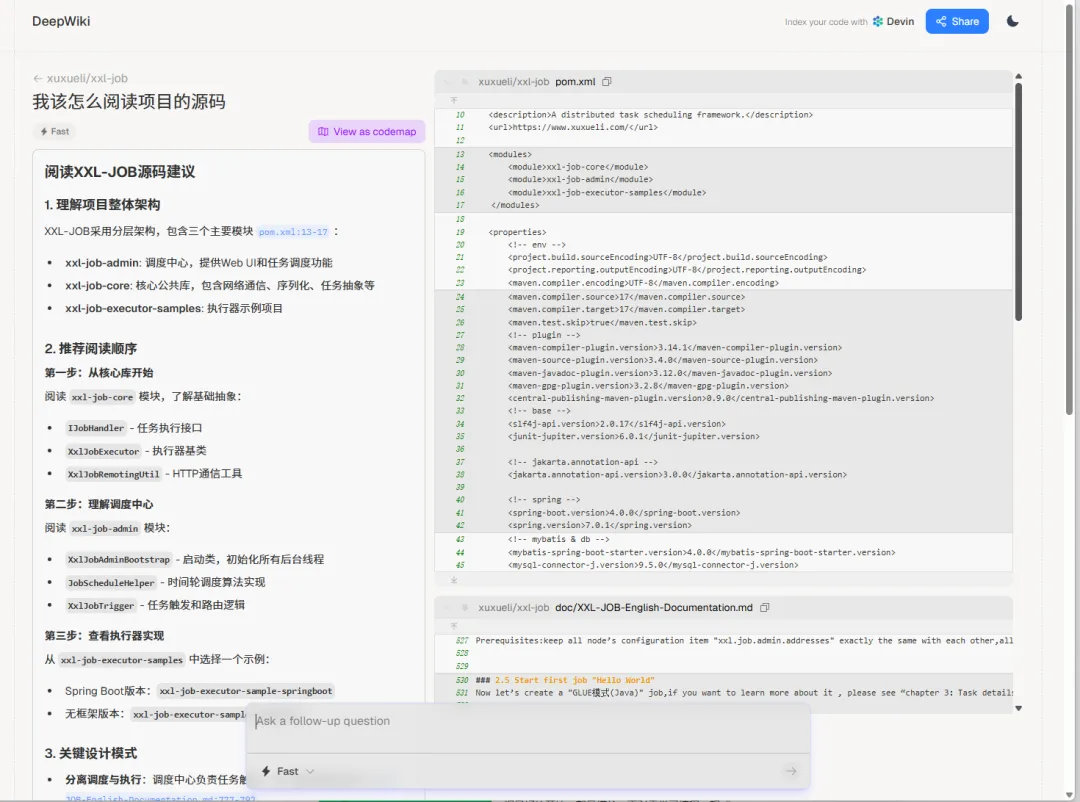
Task: Go to DeepWiki home logo
Action: [x=61, y=21]
